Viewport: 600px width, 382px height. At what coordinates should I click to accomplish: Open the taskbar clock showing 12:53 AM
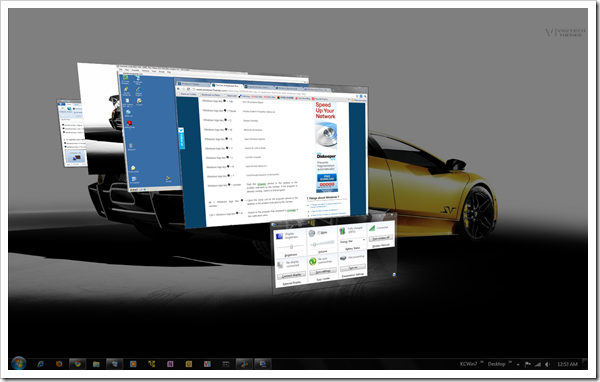point(567,364)
